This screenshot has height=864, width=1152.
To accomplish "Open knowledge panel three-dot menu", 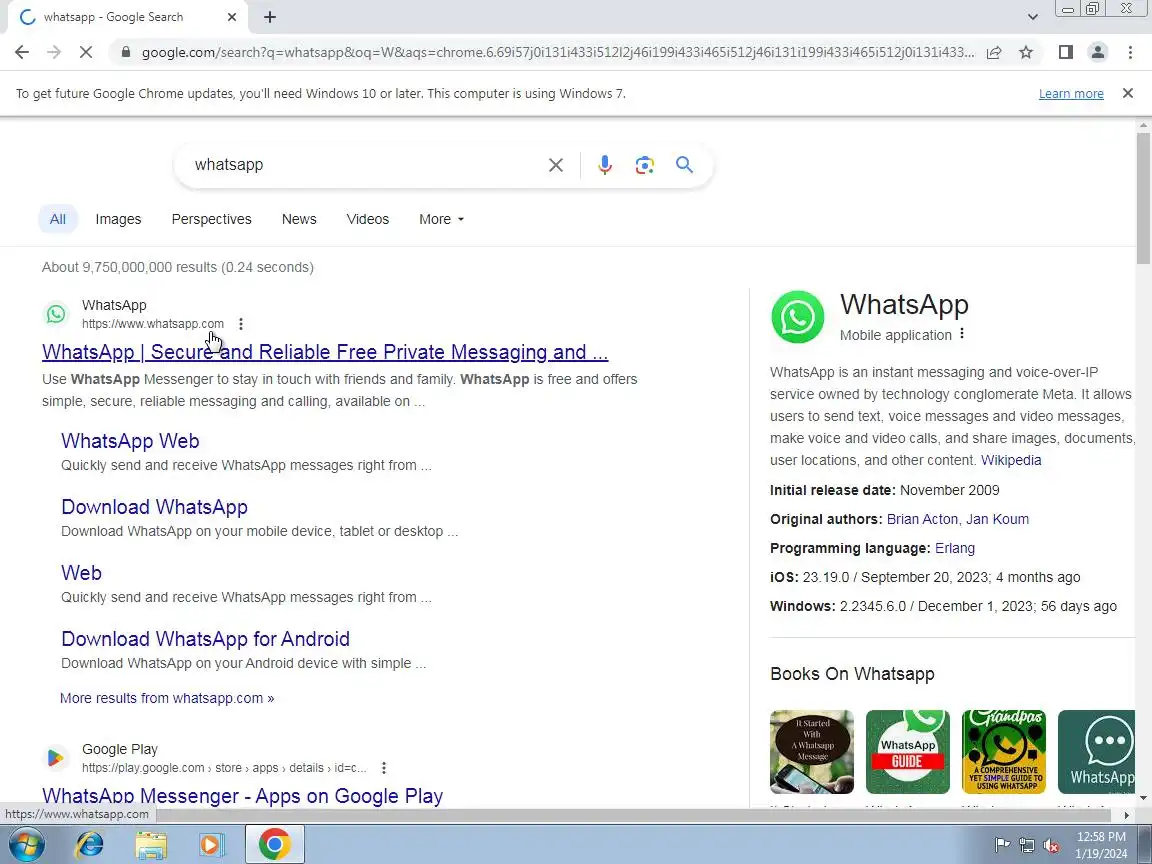I will tap(962, 334).
